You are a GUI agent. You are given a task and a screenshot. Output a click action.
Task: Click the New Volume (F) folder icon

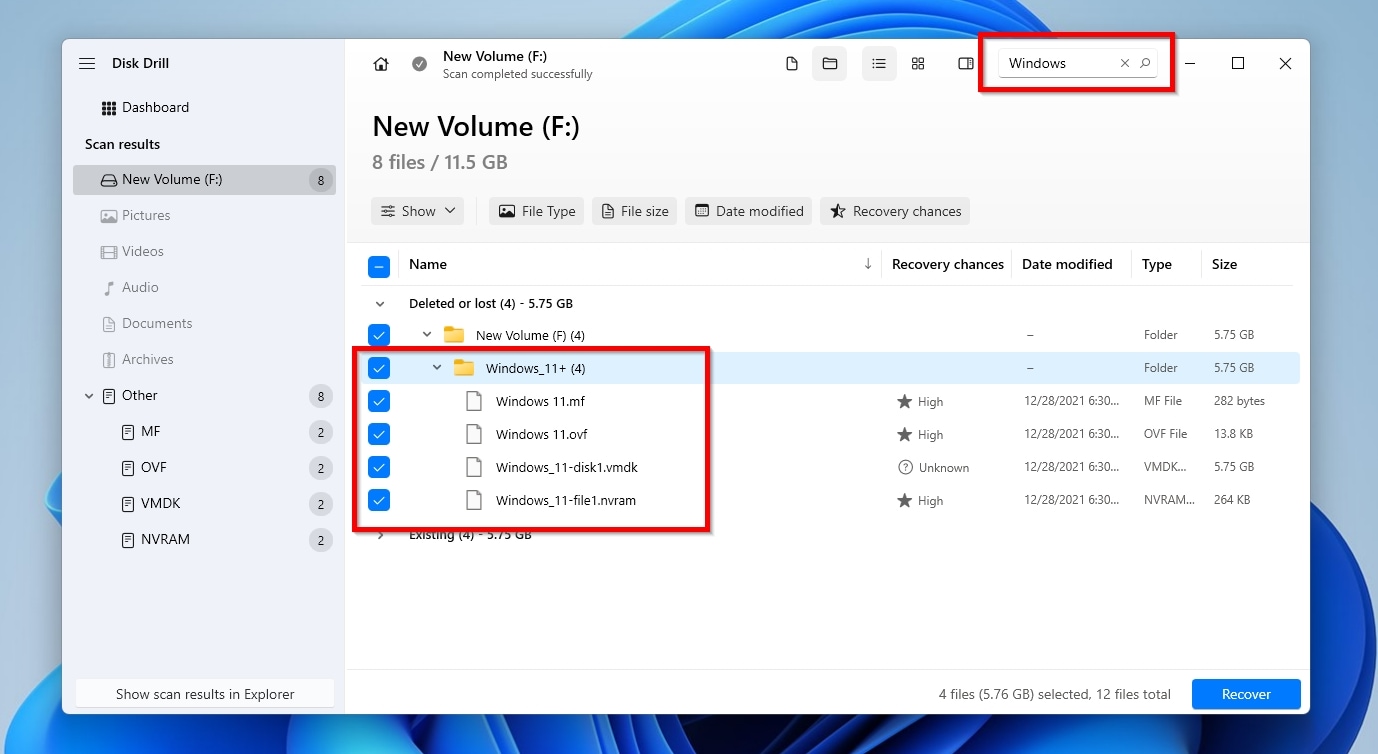(x=454, y=335)
